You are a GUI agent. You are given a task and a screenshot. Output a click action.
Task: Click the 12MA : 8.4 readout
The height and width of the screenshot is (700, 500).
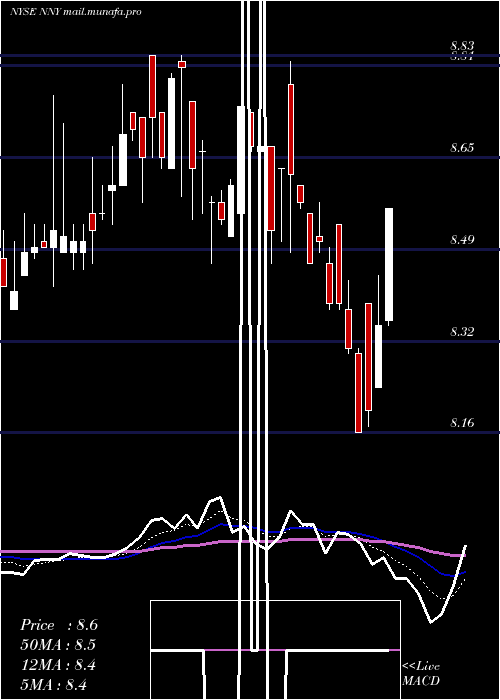pyautogui.click(x=58, y=665)
